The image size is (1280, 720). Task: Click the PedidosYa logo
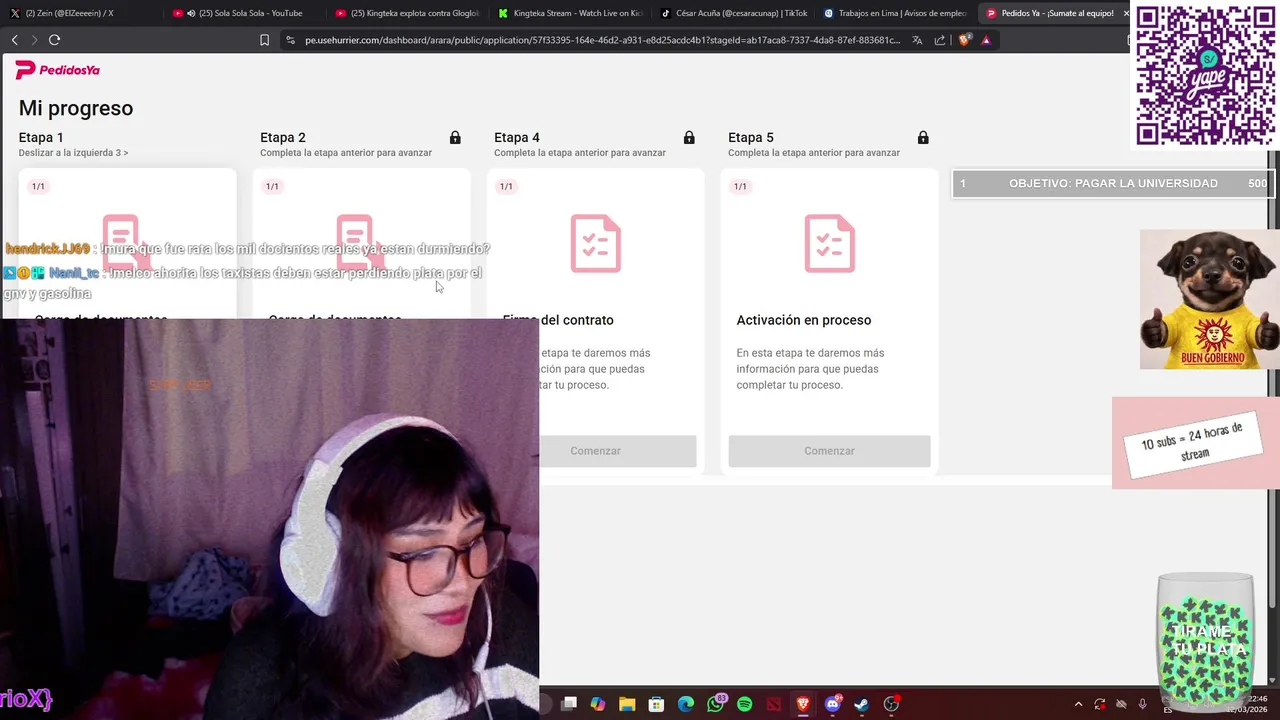[x=57, y=70]
